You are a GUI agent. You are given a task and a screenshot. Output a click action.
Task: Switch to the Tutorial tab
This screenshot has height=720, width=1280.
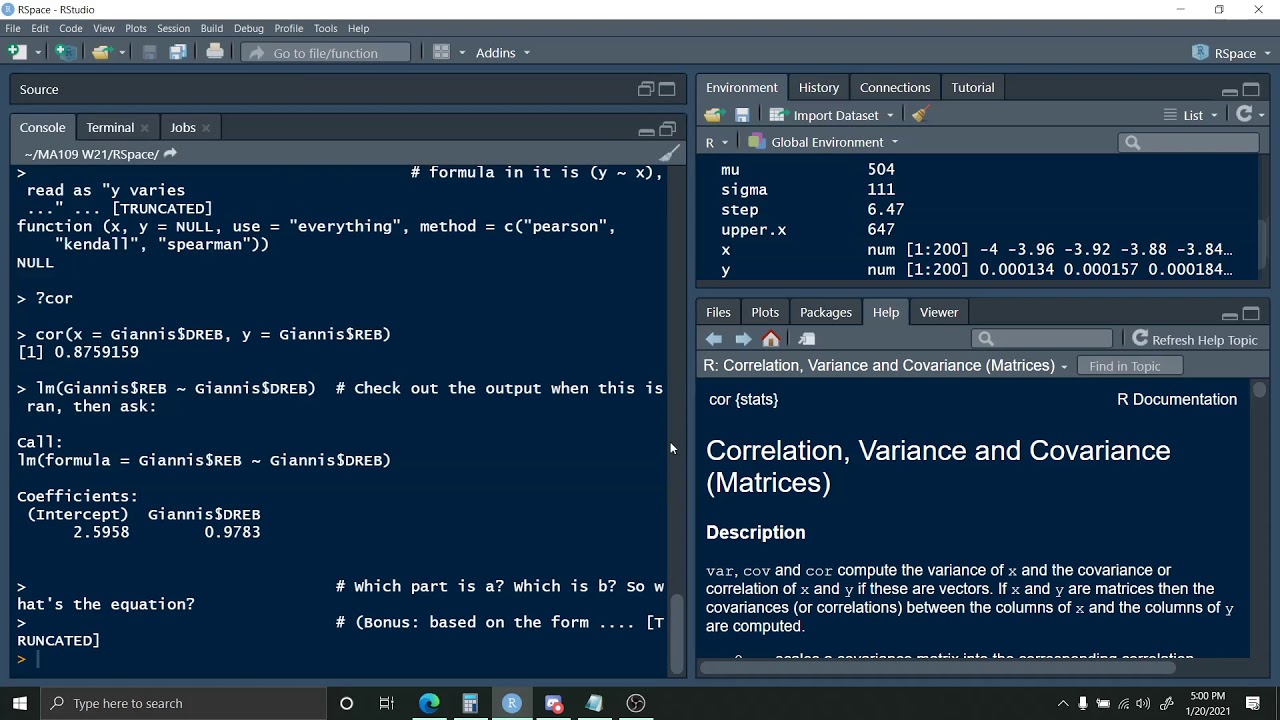973,87
